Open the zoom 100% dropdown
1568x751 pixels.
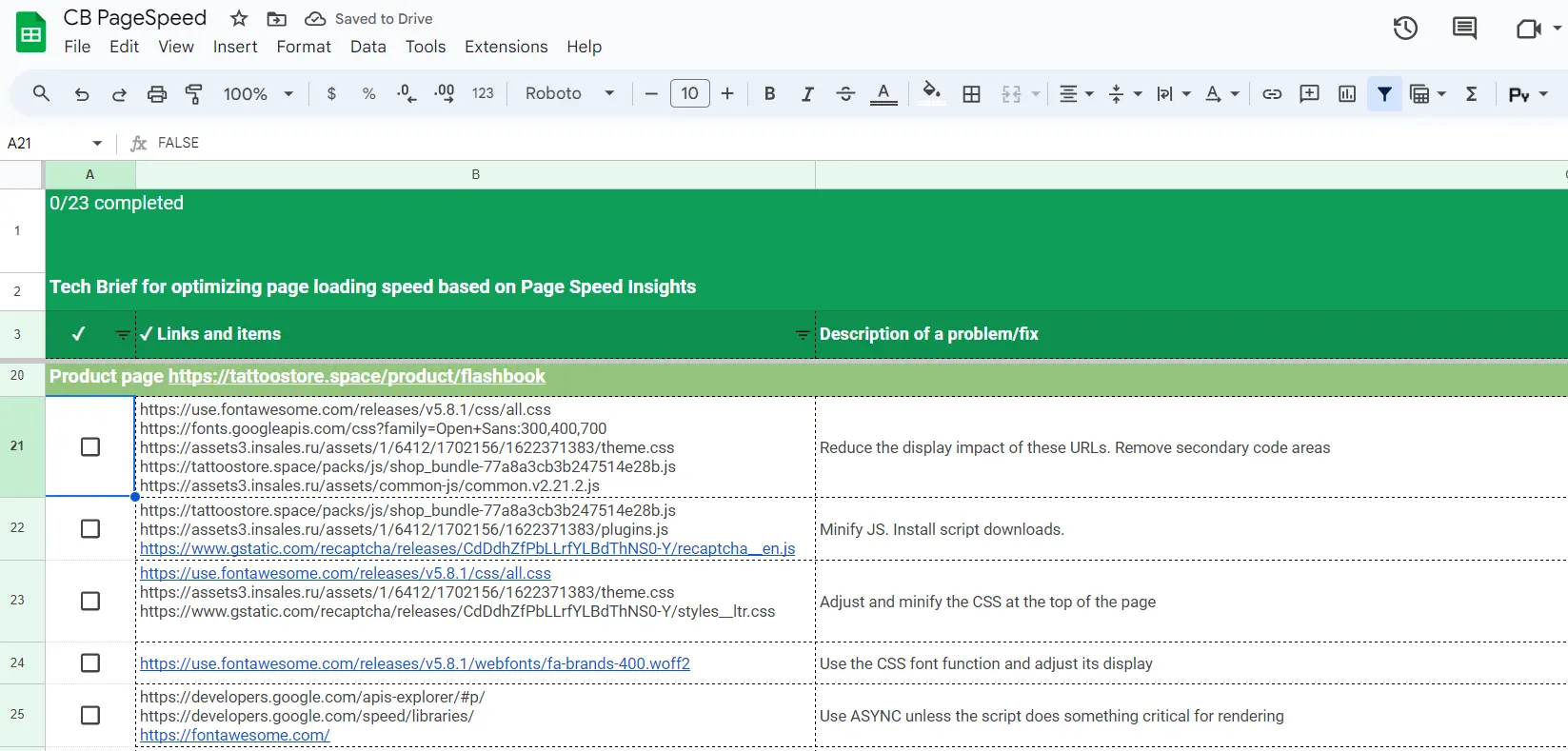click(258, 93)
